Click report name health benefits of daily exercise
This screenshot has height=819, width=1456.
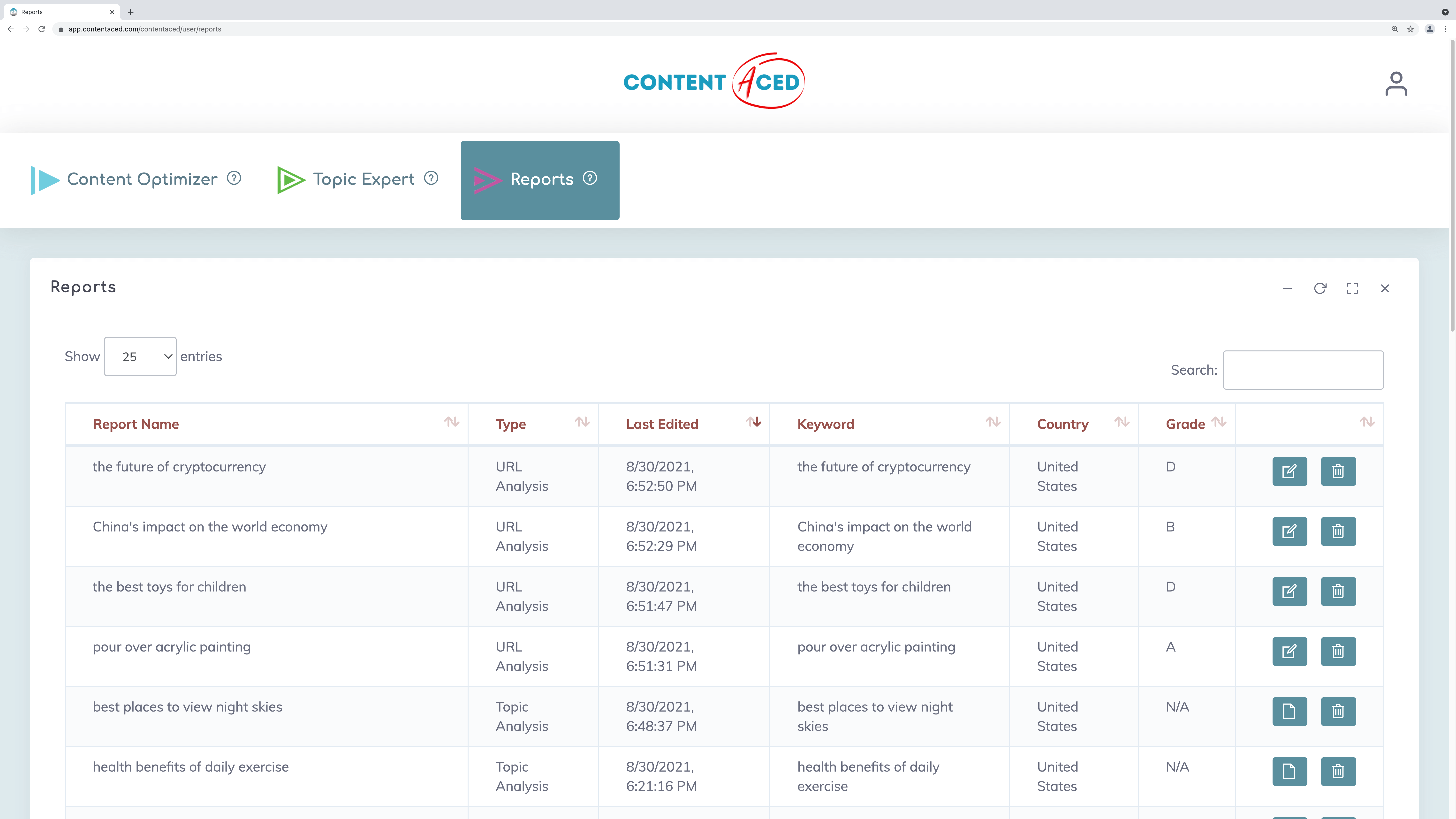pos(190,767)
